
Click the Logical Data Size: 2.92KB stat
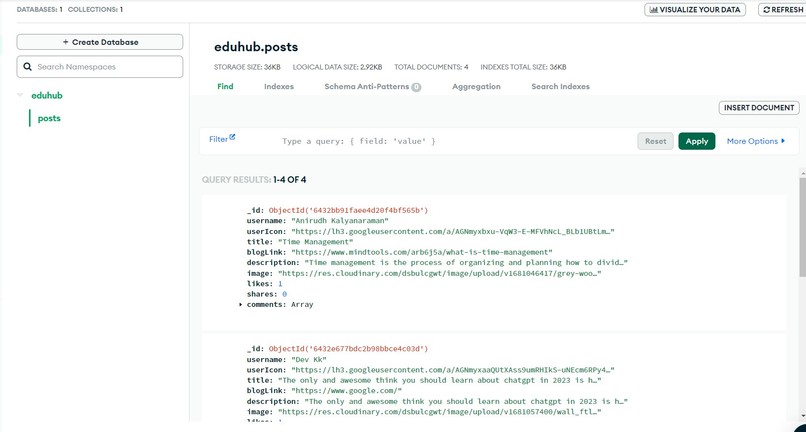pos(337,67)
